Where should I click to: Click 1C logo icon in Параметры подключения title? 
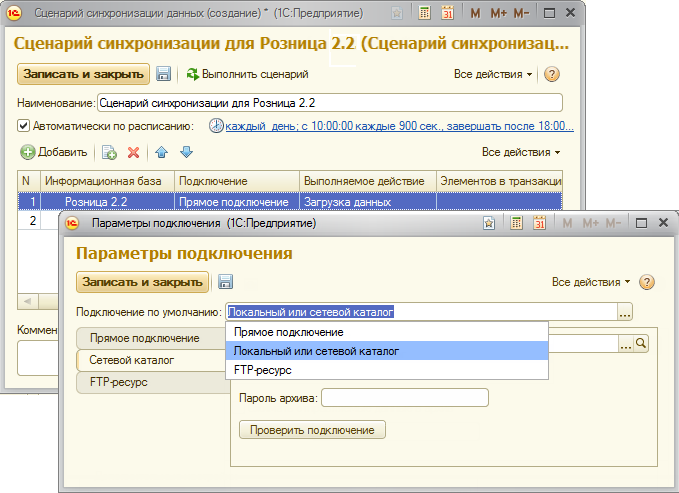[x=72, y=223]
